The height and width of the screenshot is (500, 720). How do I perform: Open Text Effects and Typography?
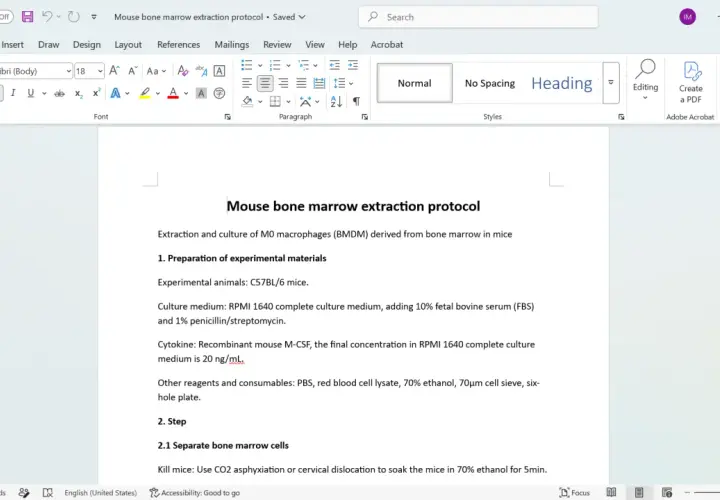pos(115,93)
